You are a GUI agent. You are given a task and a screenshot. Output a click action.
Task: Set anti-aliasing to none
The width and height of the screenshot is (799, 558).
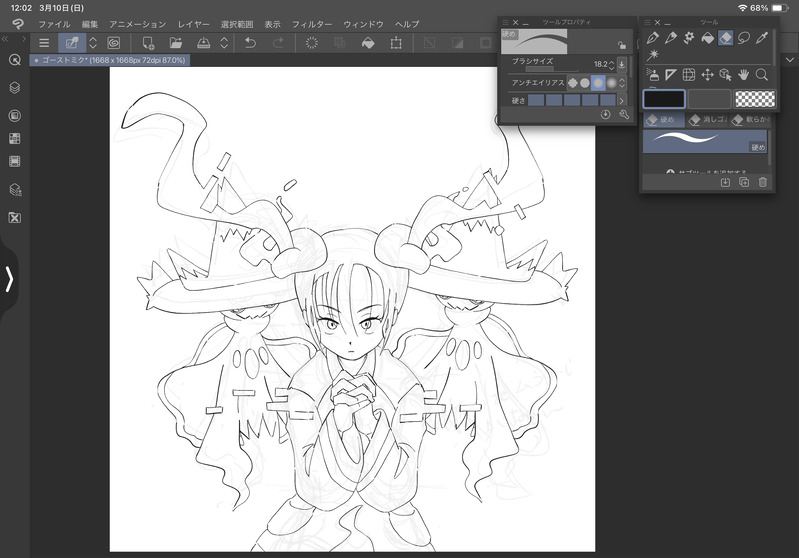573,83
